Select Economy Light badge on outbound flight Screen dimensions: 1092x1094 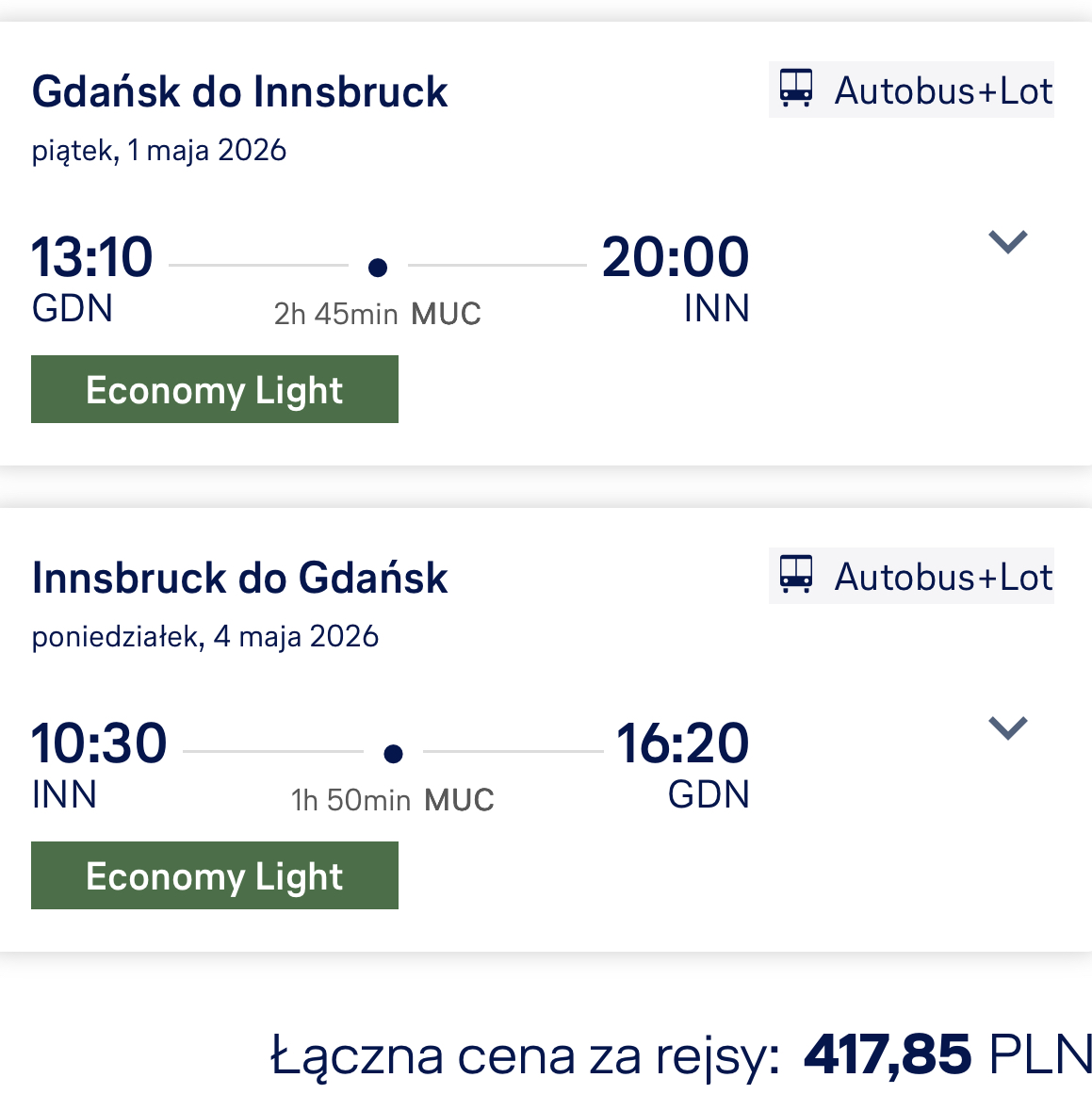point(214,389)
